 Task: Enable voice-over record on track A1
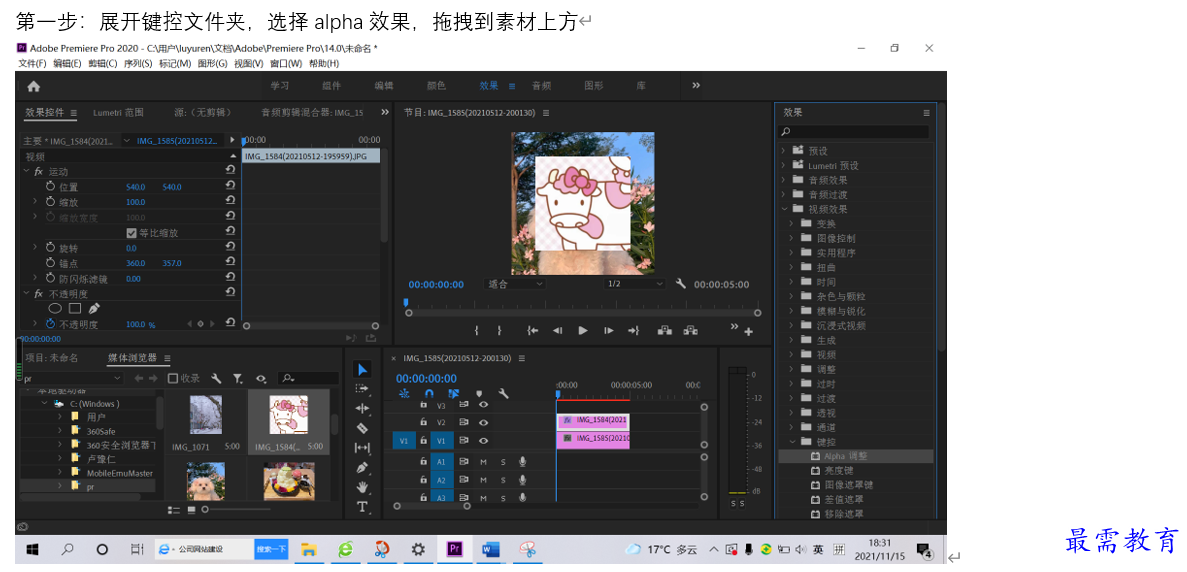coord(522,462)
